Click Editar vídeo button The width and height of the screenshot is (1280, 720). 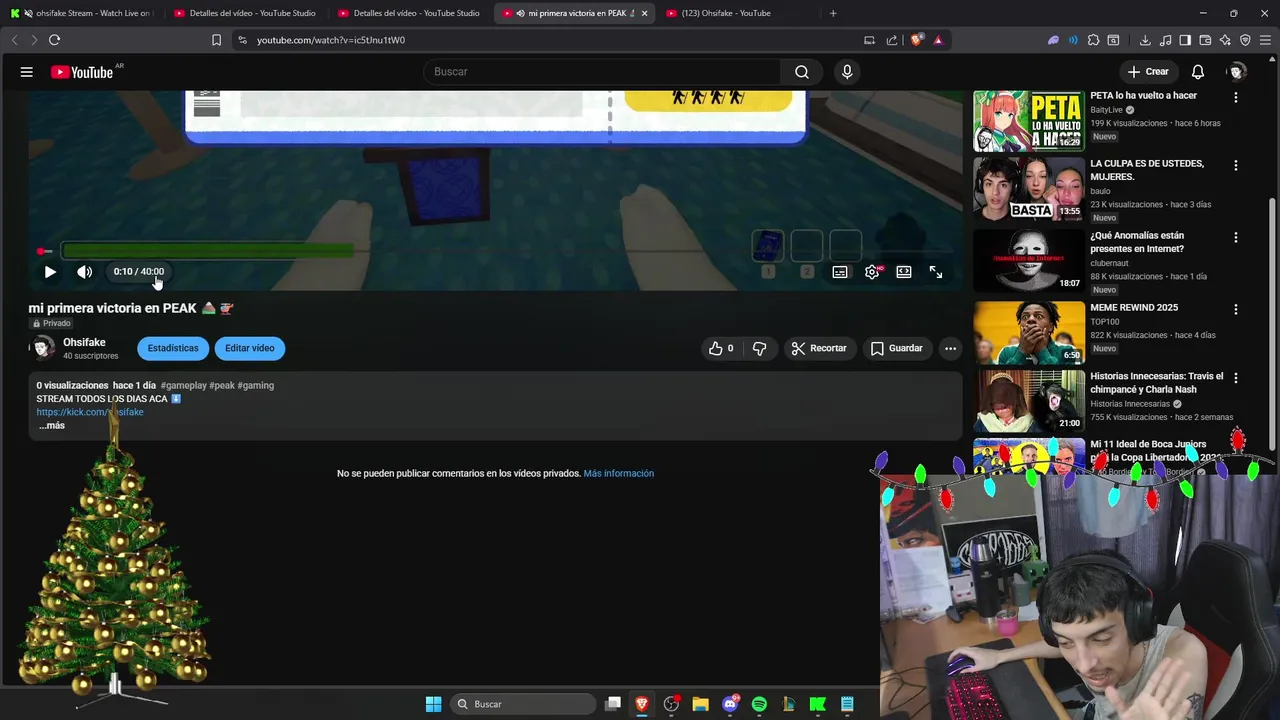[x=250, y=348]
